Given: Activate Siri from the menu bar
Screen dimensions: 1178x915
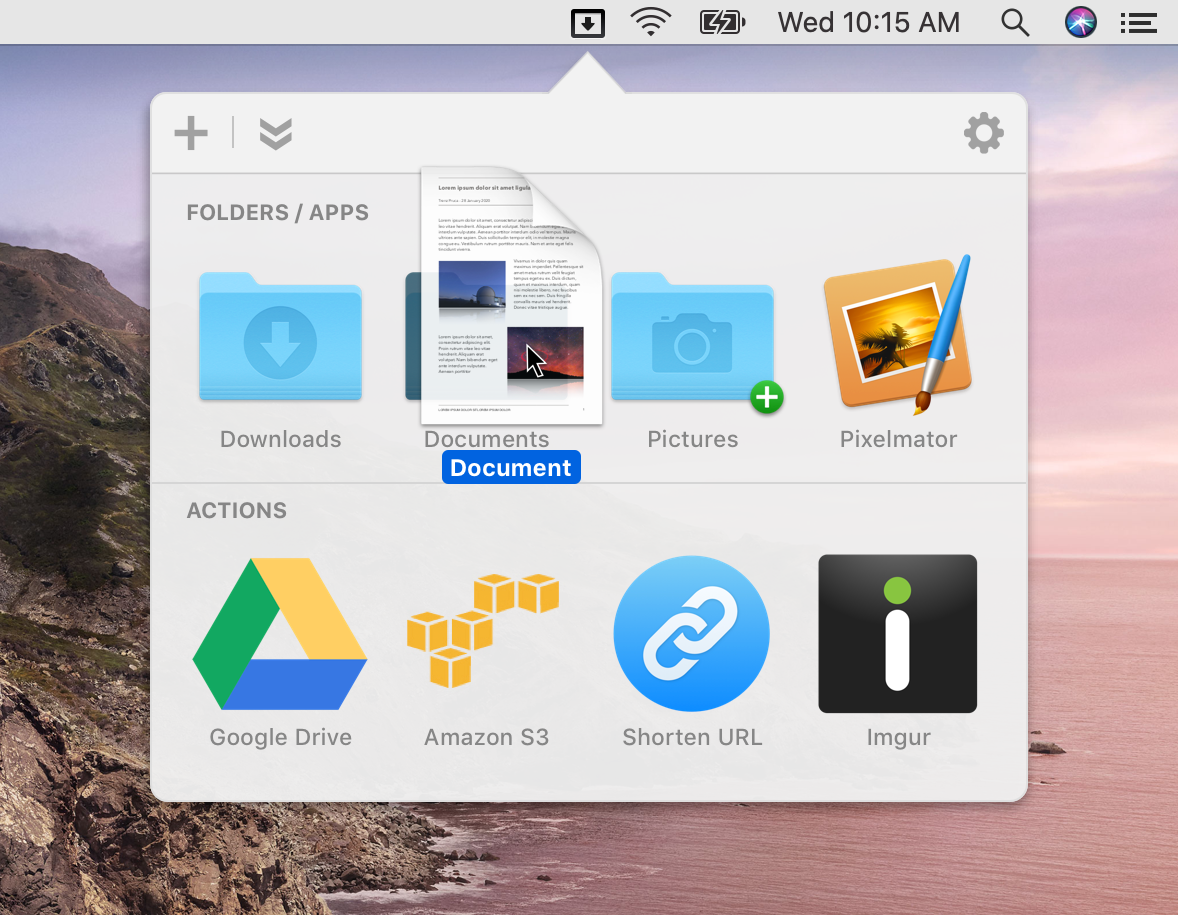Looking at the screenshot, I should point(1081,22).
